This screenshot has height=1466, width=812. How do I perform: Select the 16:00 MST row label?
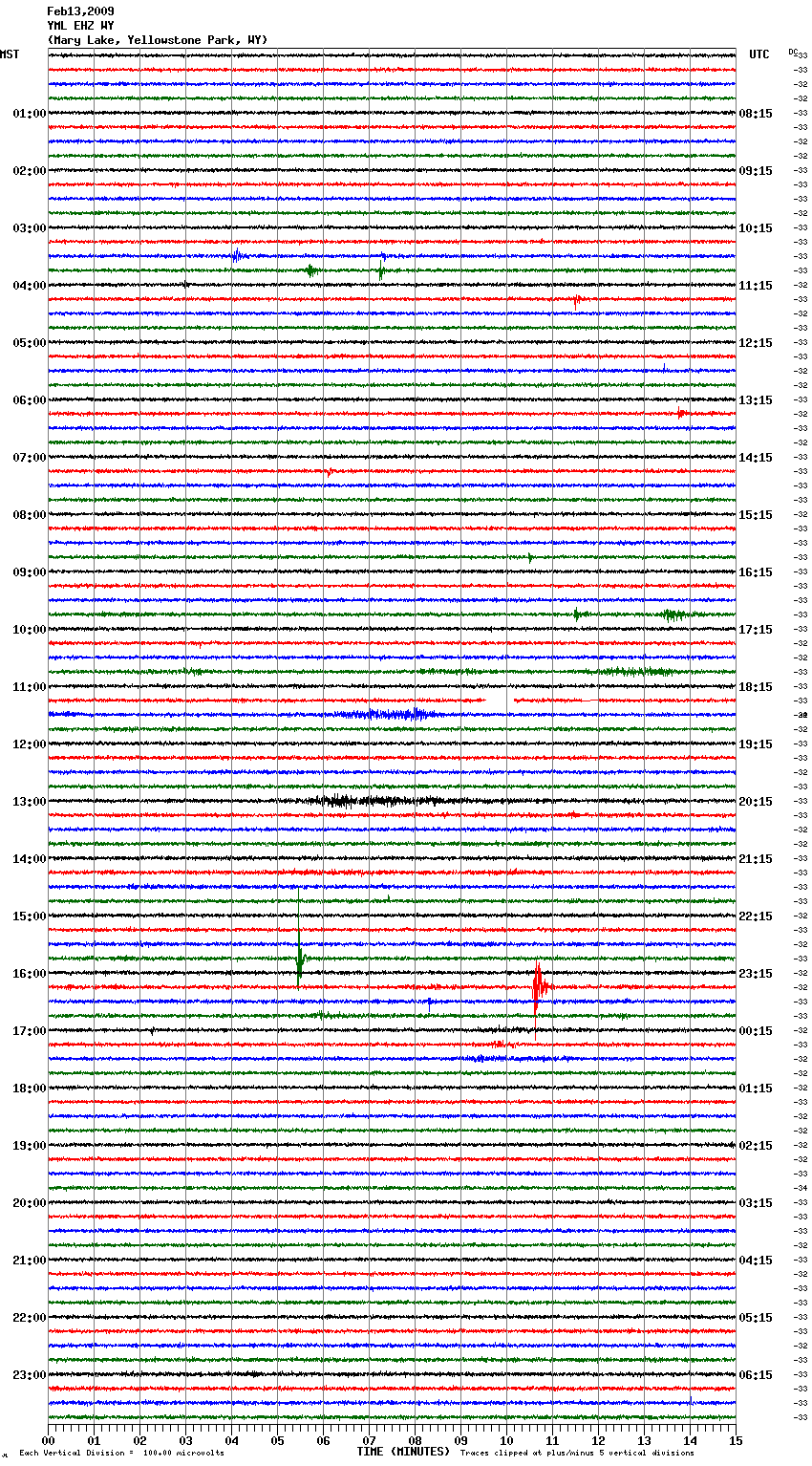pos(29,974)
